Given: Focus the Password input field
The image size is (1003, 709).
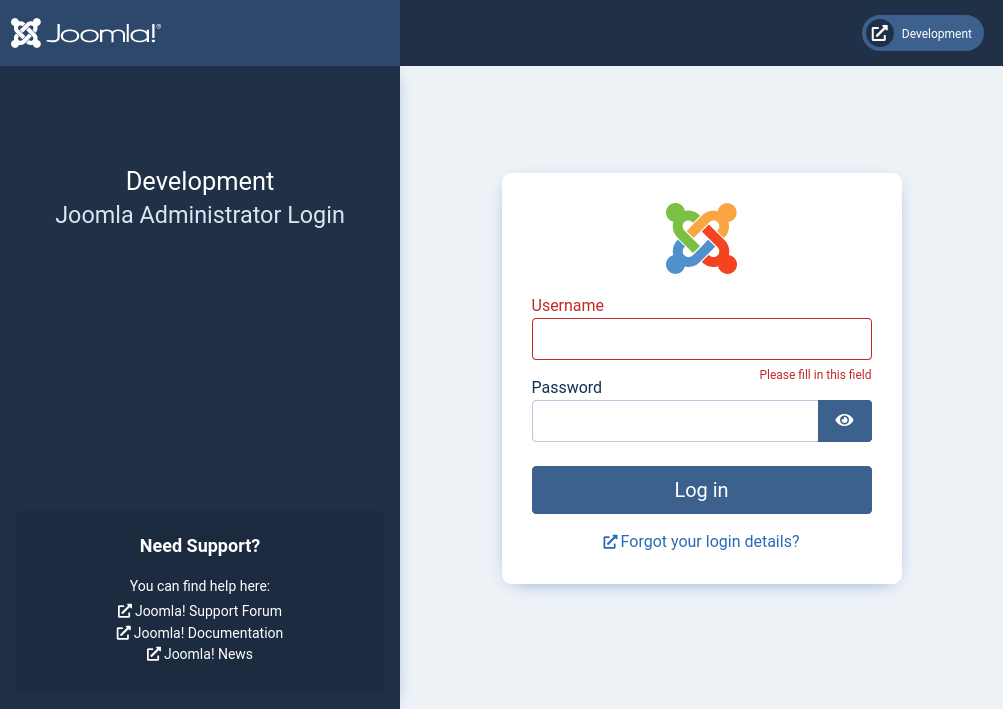Looking at the screenshot, I should coord(675,421).
